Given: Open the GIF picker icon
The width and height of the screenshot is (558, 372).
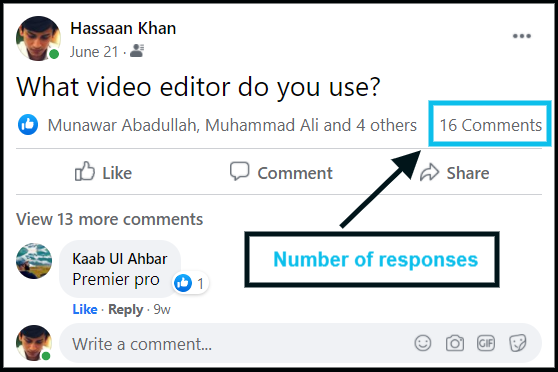Looking at the screenshot, I should 486,344.
